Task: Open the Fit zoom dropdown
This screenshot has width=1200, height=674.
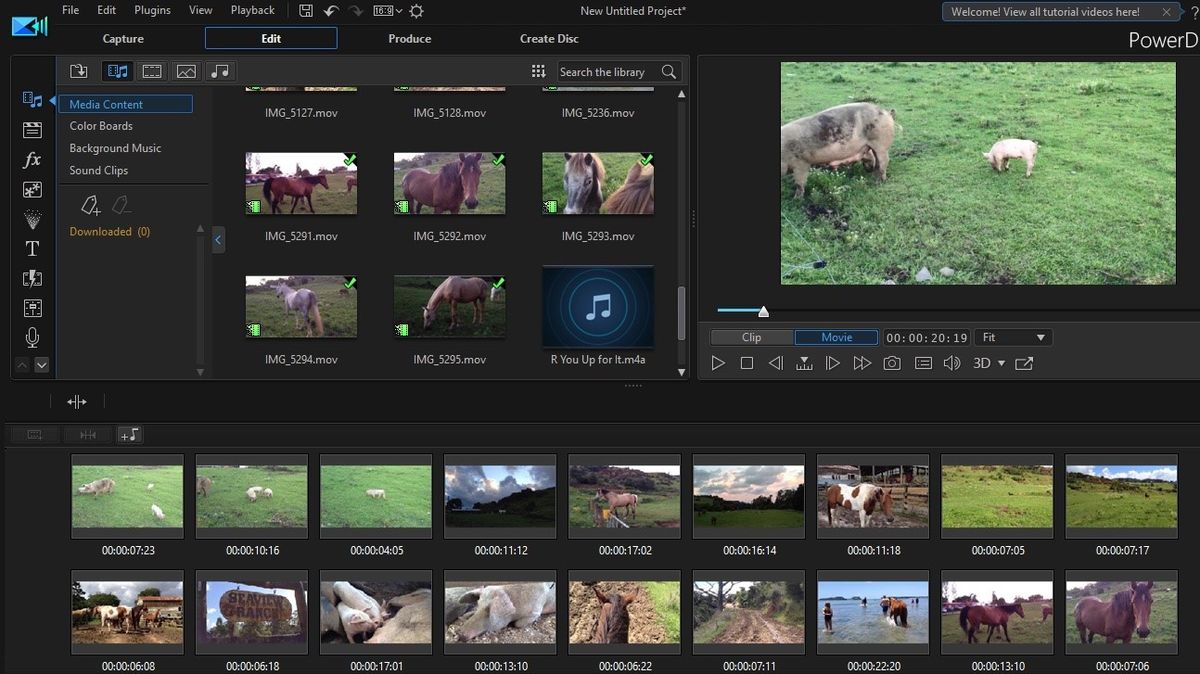Action: pos(1013,338)
